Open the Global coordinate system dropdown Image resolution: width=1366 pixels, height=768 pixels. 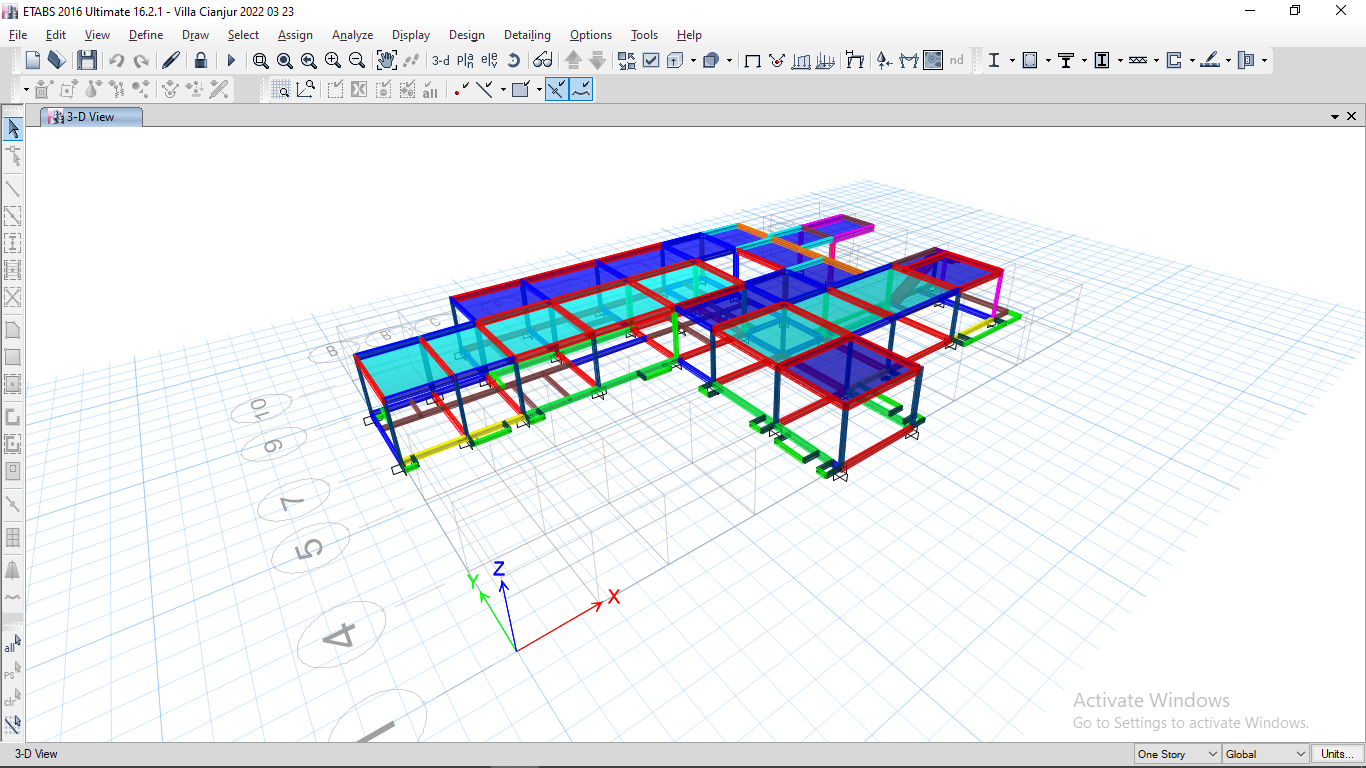point(1265,754)
